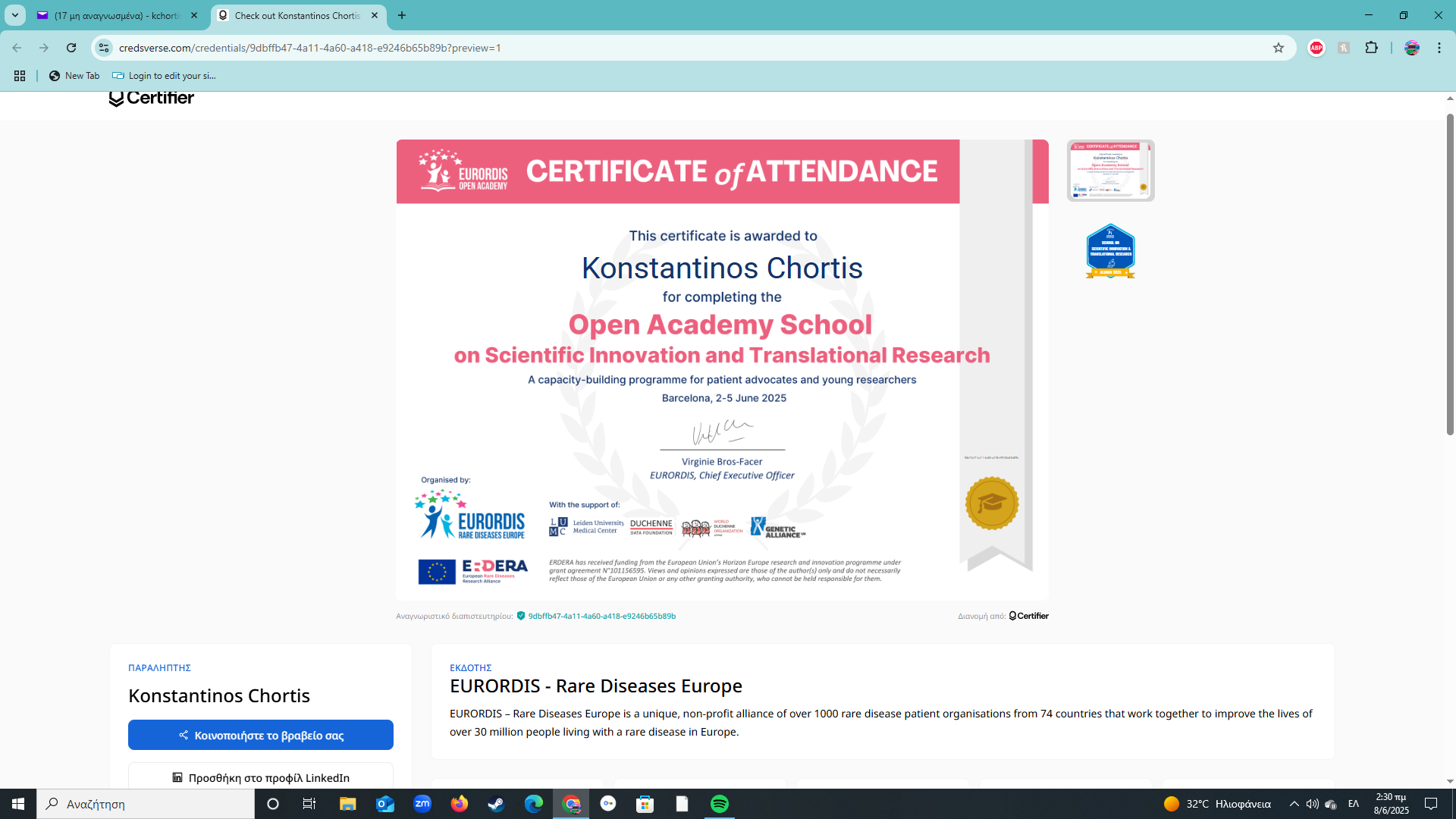Viewport: 1456px width, 819px height.
Task: Open Chrome three-dot menu
Action: tap(1439, 48)
